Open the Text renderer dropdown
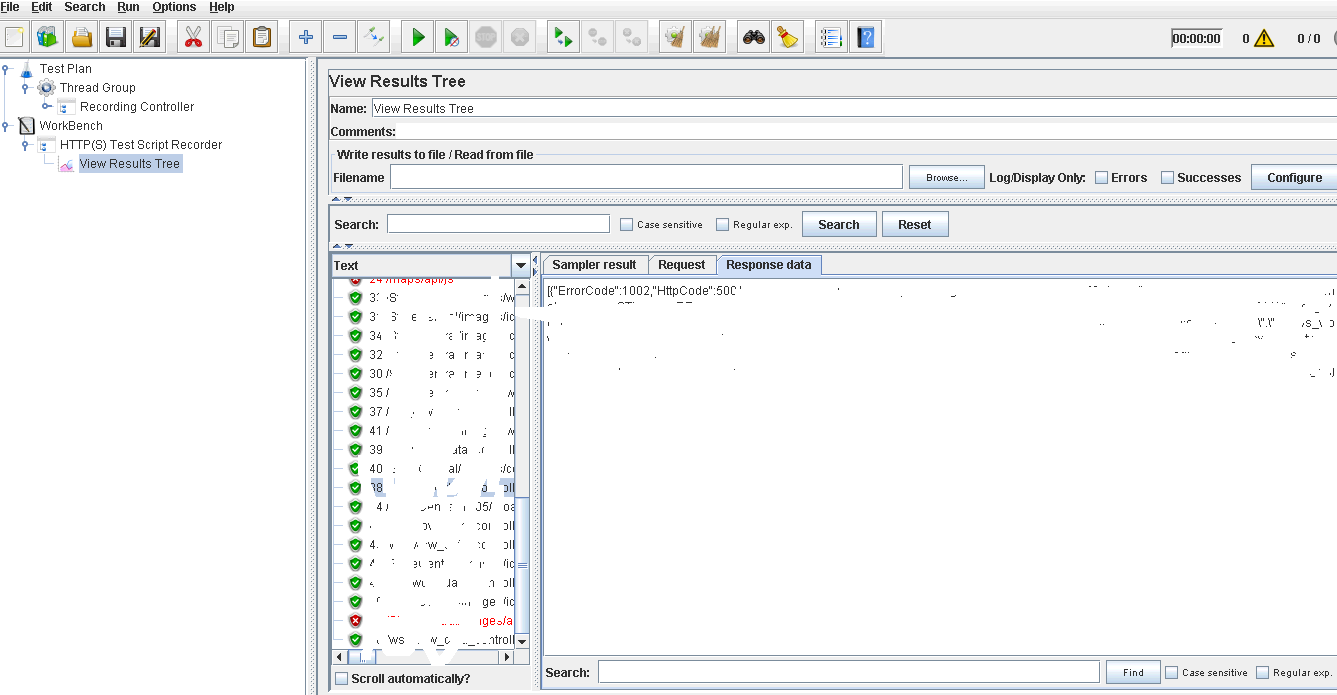 pos(520,266)
